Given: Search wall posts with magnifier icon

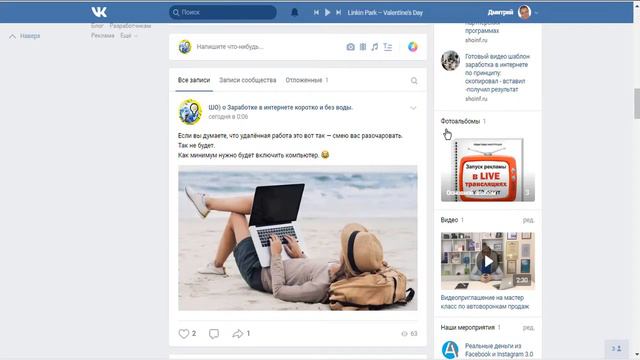Looking at the screenshot, I should click(x=414, y=80).
